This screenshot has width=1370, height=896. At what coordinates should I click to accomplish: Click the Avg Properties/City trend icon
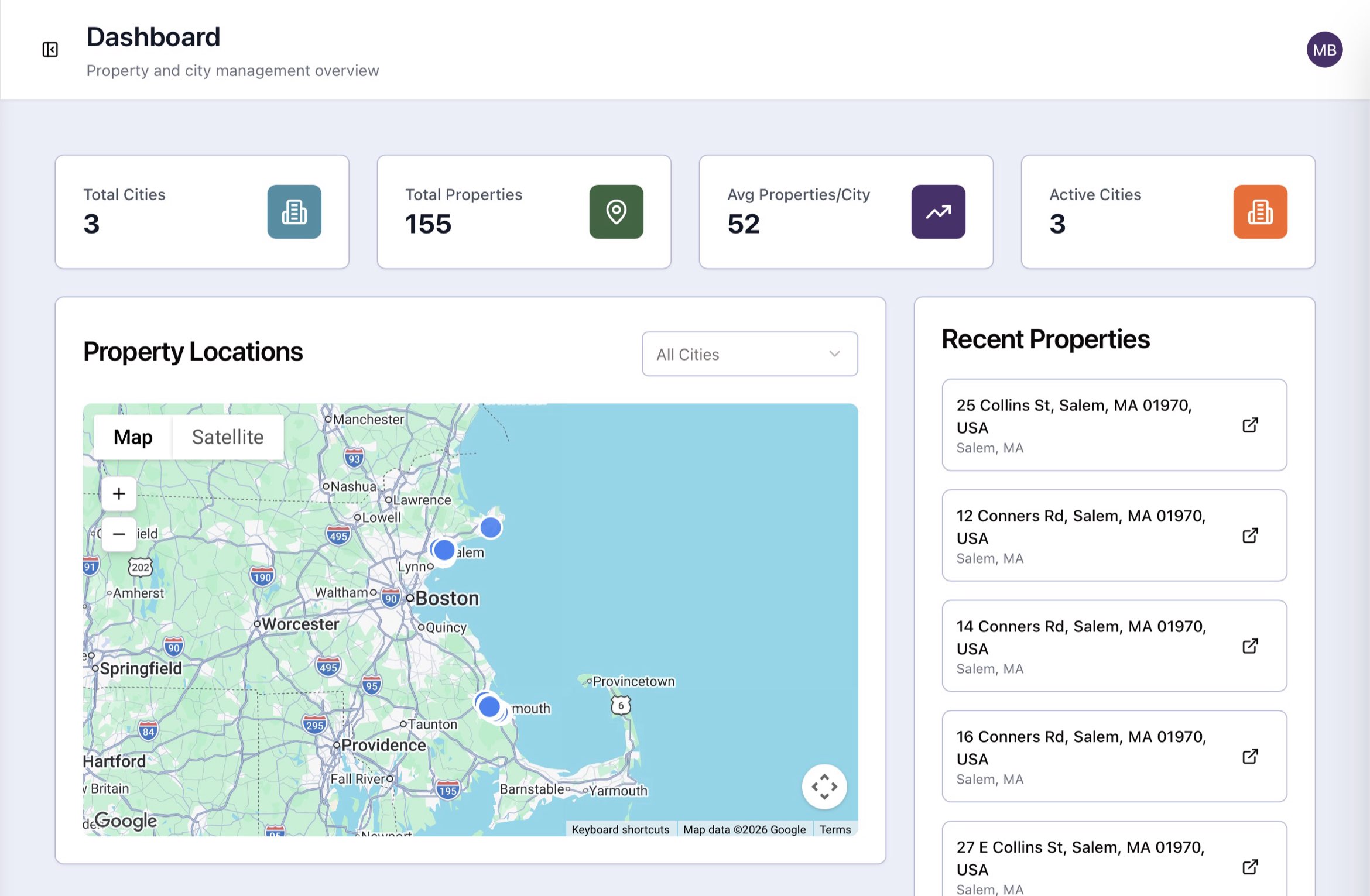938,212
